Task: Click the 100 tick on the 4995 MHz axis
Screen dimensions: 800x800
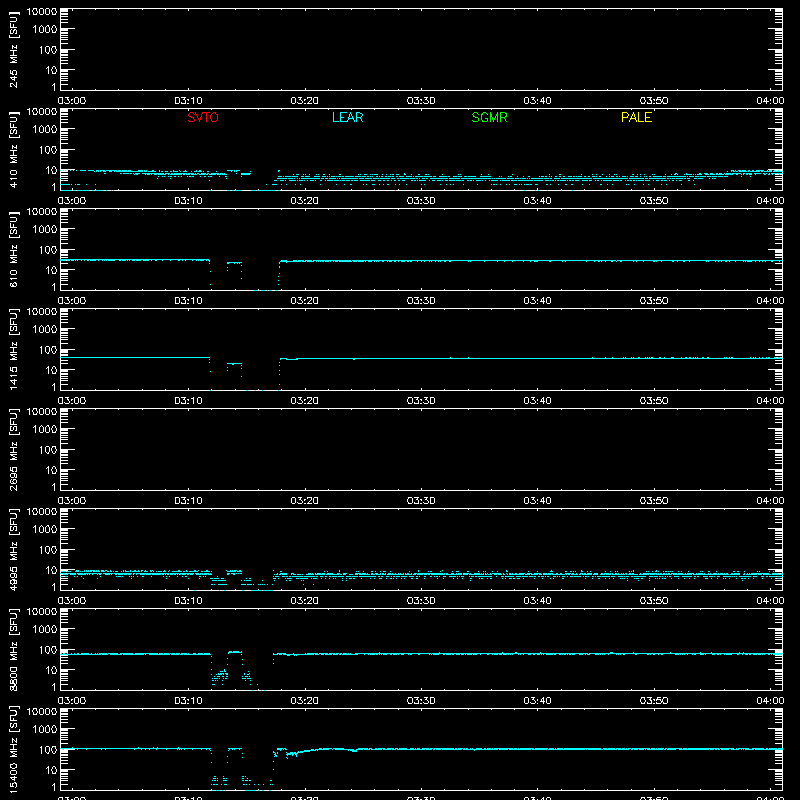Action: [48, 550]
